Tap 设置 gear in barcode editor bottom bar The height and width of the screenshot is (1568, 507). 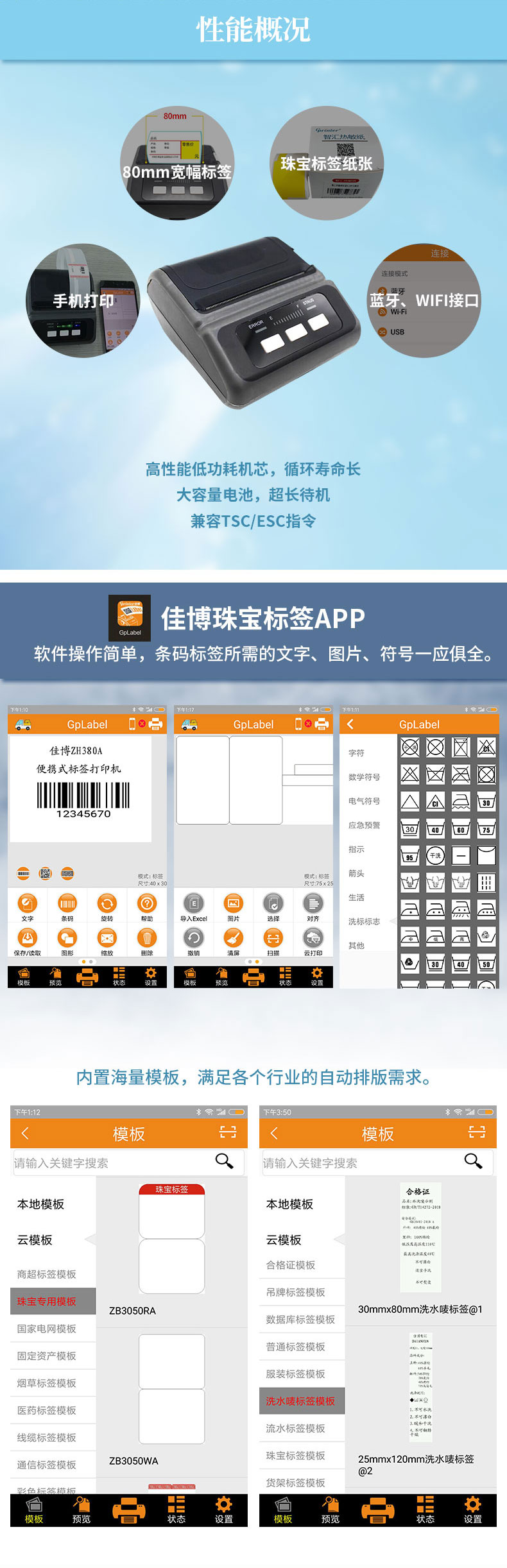point(151,977)
